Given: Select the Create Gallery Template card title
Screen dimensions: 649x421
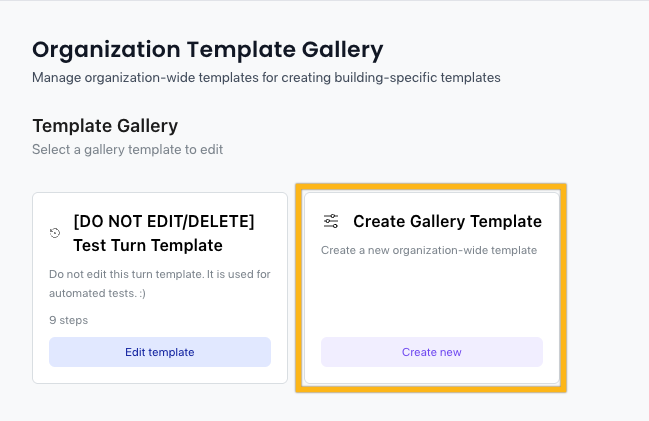Looking at the screenshot, I should pyautogui.click(x=447, y=221).
